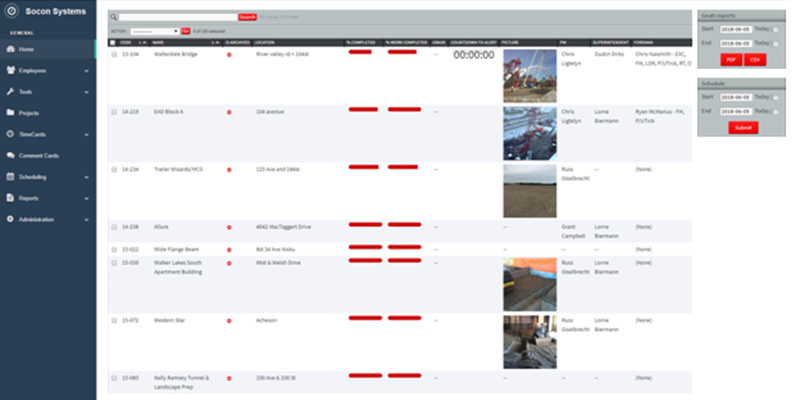Click the PDF button in Gantt reports
The width and height of the screenshot is (800, 400).
click(731, 60)
